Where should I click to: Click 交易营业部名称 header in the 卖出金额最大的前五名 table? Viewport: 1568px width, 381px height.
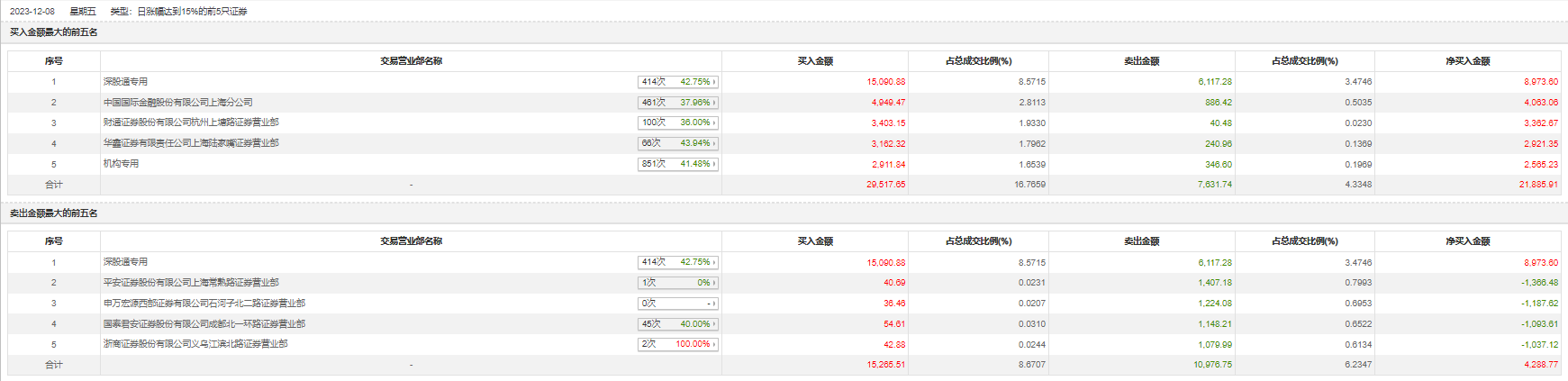click(x=411, y=241)
